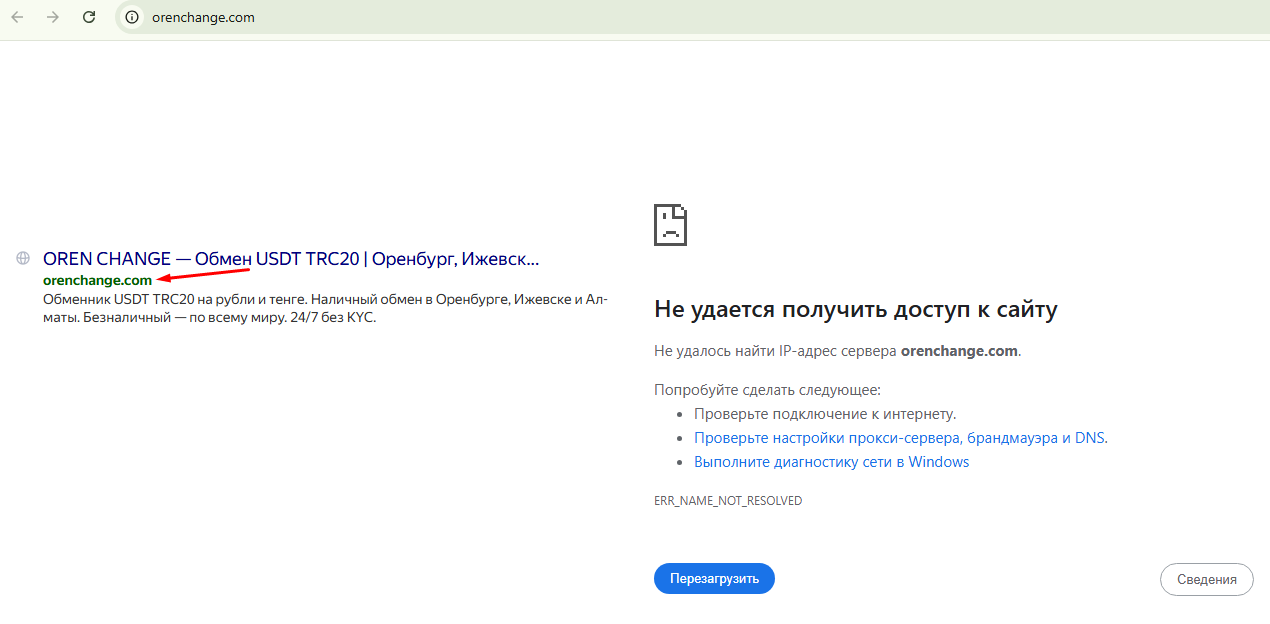Click the browser back arrow
Image resolution: width=1270 pixels, height=624 pixels.
(x=17, y=17)
